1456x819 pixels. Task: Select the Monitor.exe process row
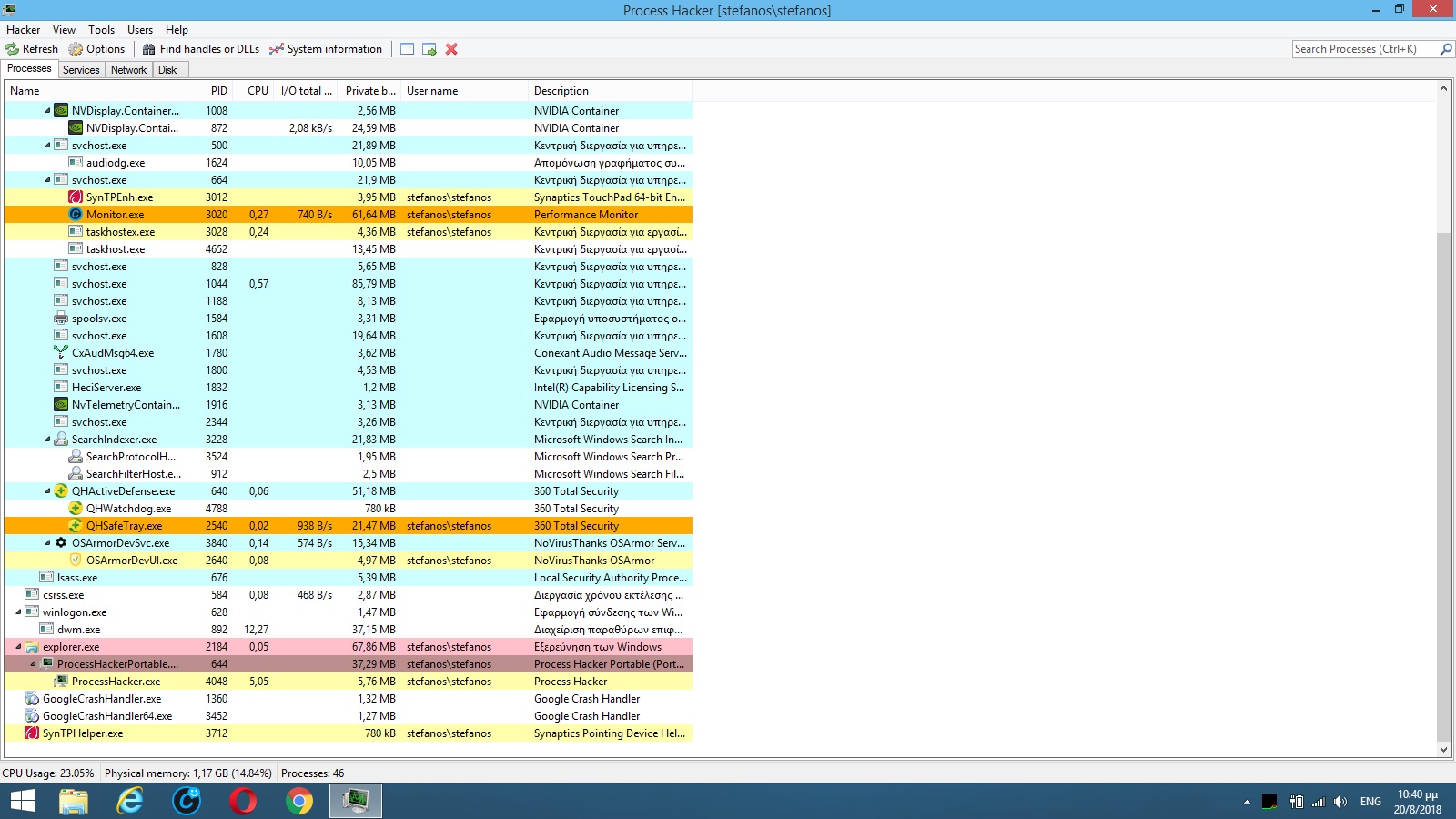click(115, 215)
